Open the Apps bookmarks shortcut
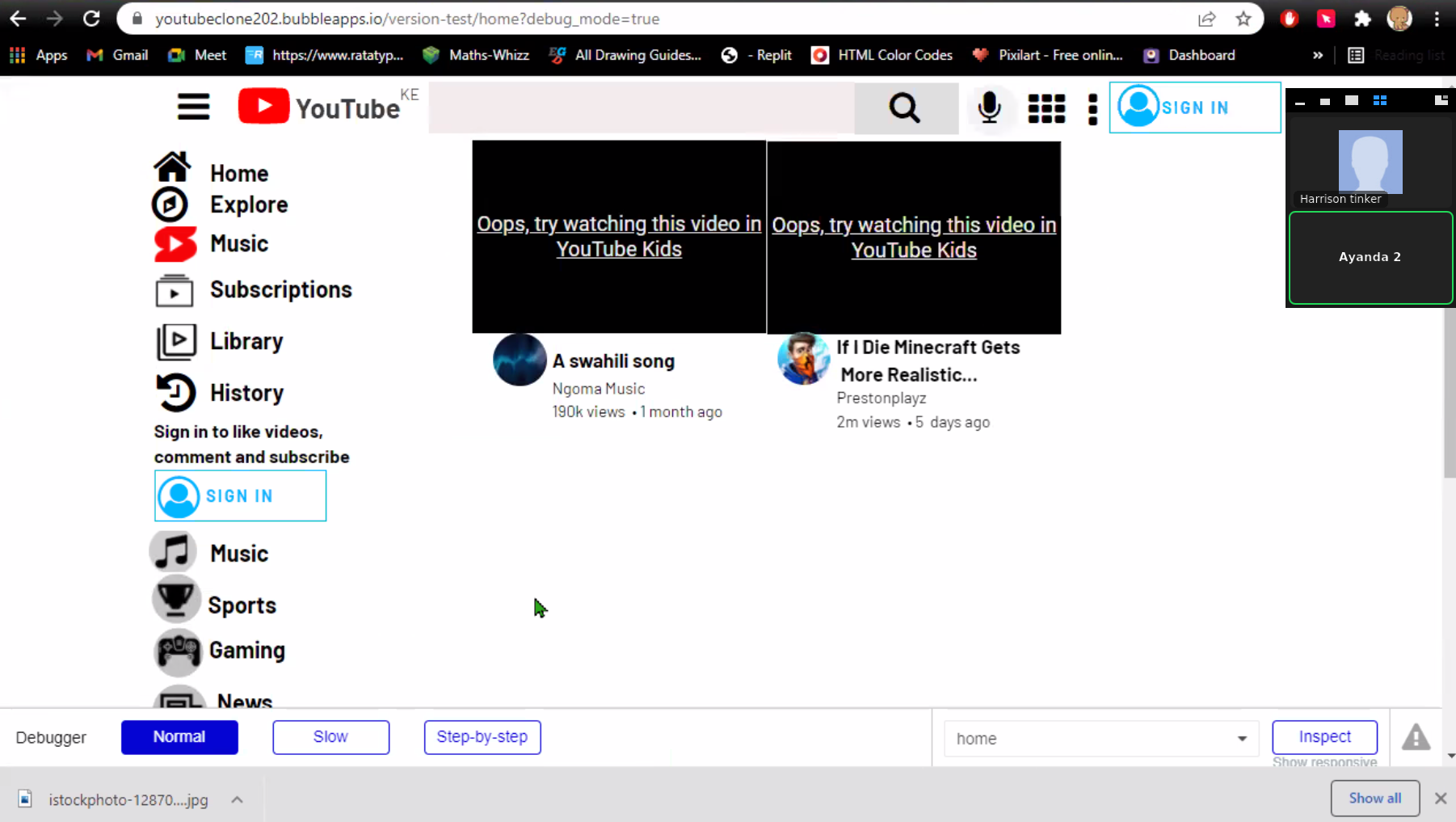 click(x=38, y=55)
